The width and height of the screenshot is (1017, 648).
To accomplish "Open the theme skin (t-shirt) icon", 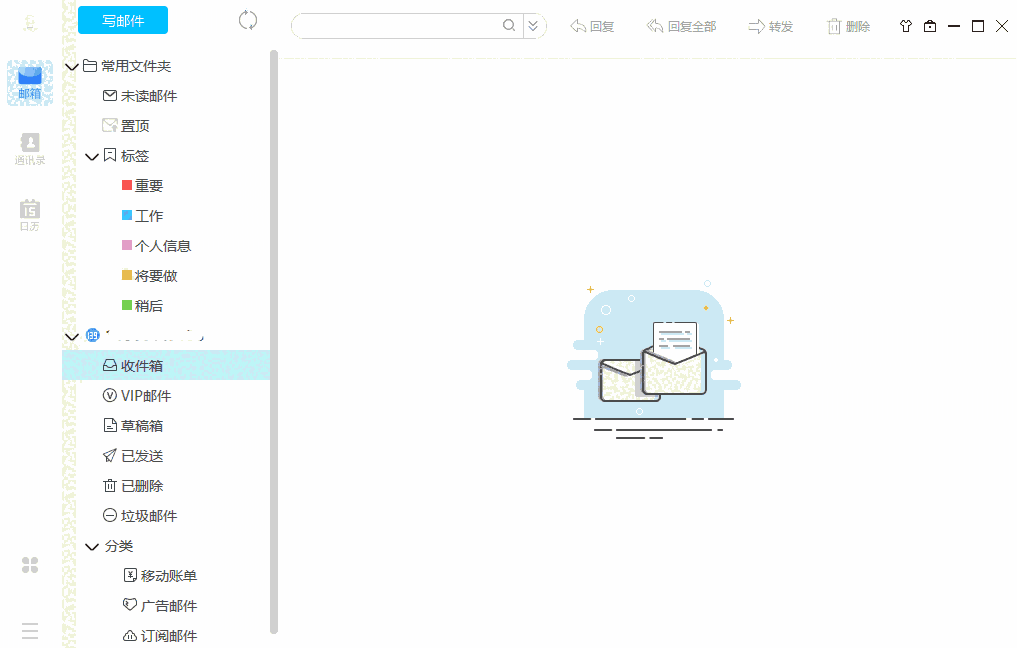I will 905,26.
